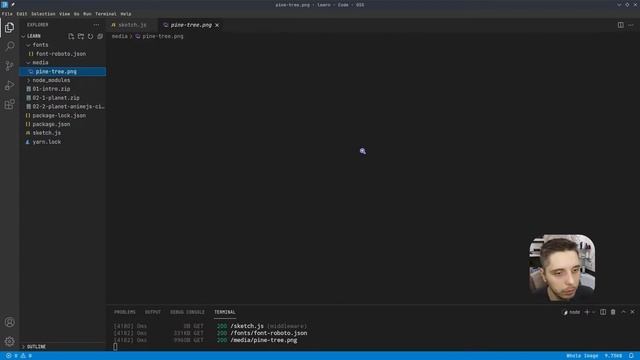This screenshot has width=640, height=360.
Task: Switch to the DEBUG CONSOLE tab
Action: 187,312
